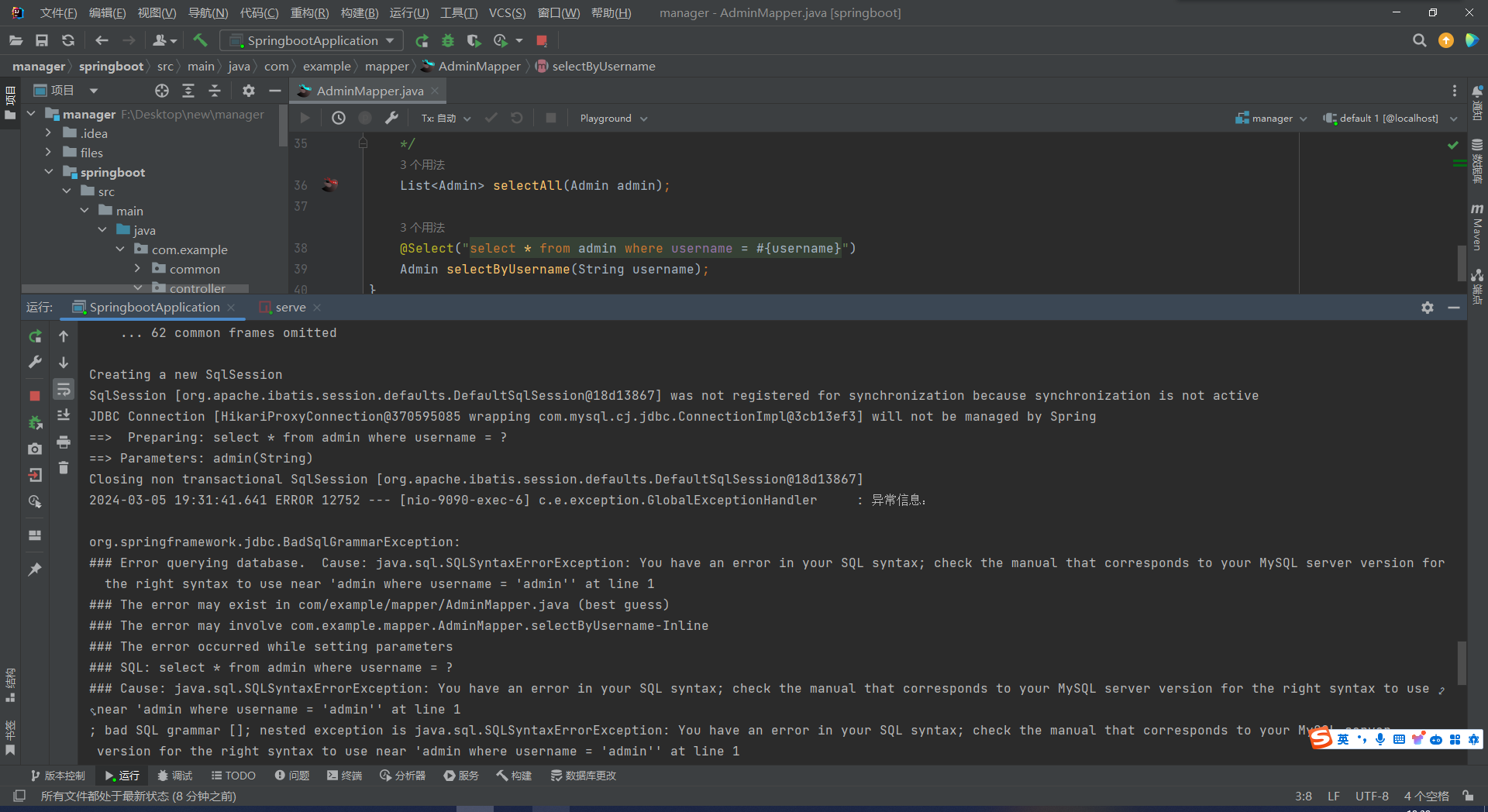1488x812 pixels.
Task: Open Search Everywhere magnifier icon
Action: click(1419, 40)
